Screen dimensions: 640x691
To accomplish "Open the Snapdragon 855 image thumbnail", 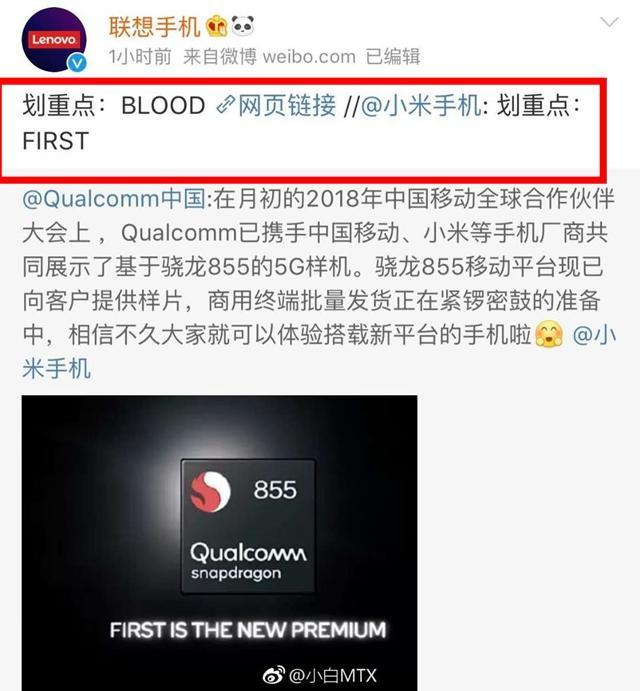I will [x=219, y=543].
